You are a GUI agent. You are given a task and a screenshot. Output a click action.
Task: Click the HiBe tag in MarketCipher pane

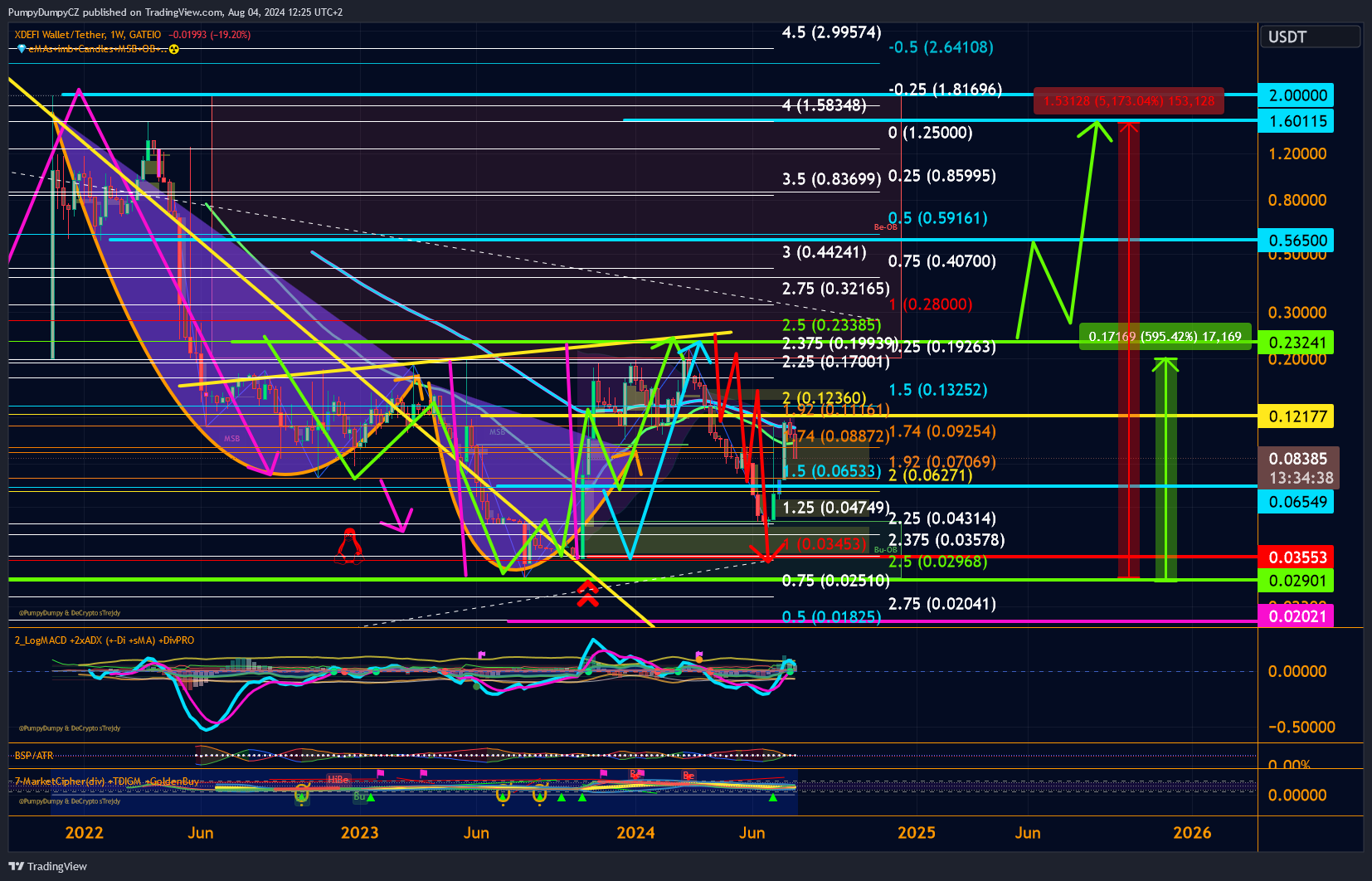[338, 779]
